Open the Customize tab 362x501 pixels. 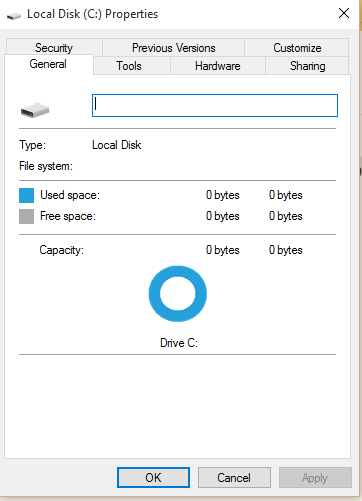[297, 48]
